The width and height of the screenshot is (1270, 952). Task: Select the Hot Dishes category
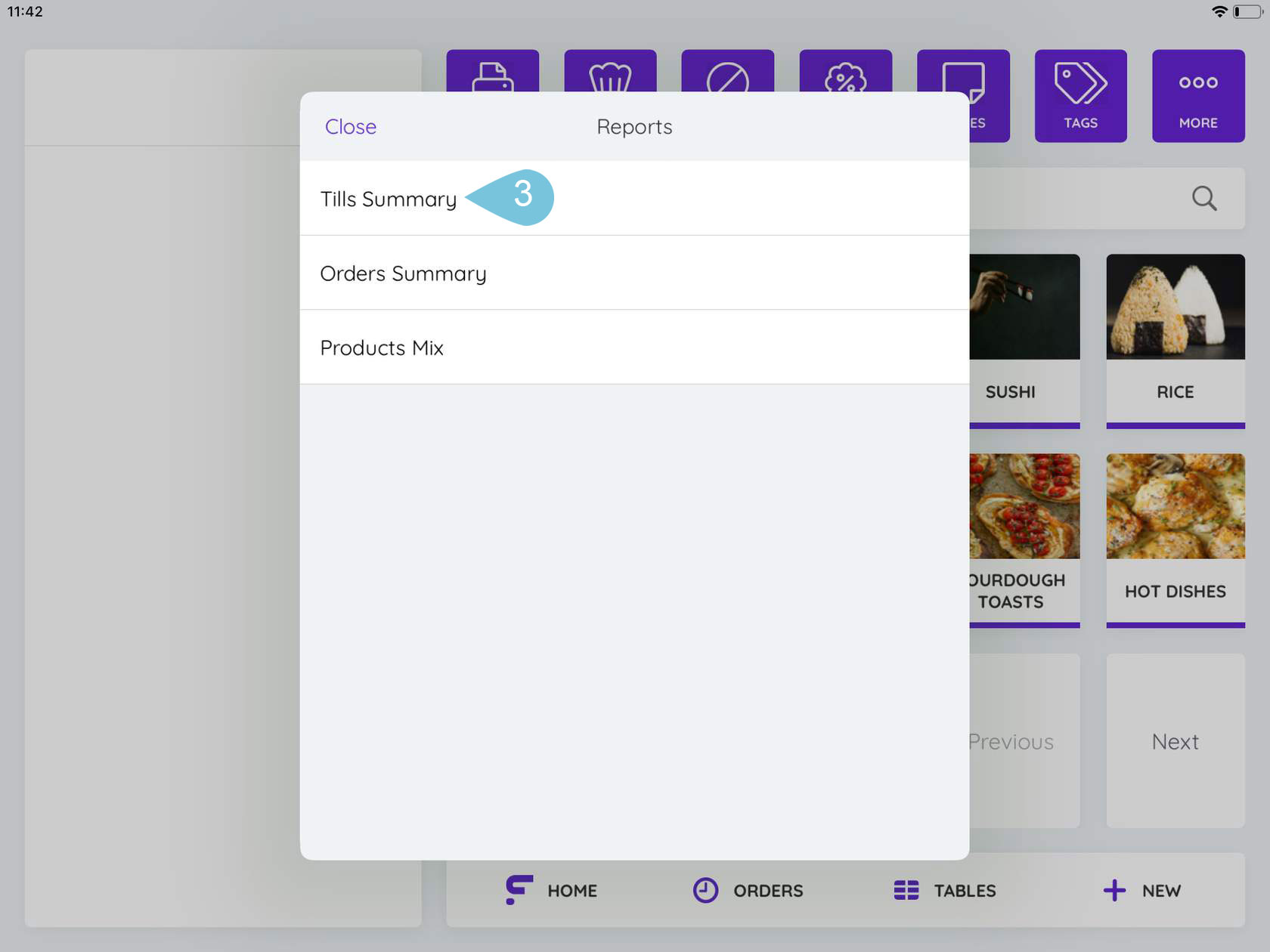(1176, 540)
